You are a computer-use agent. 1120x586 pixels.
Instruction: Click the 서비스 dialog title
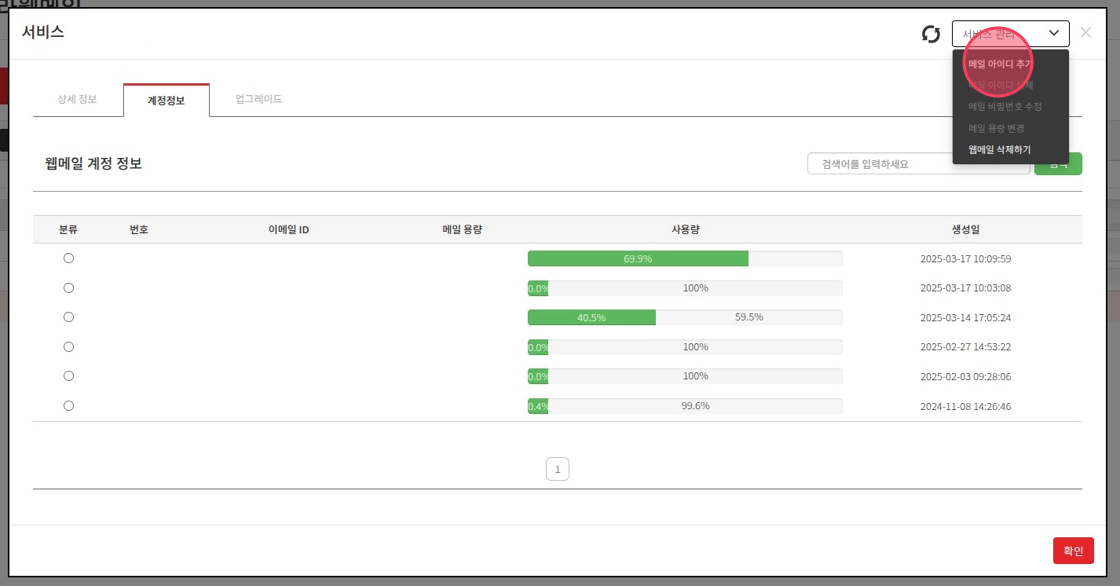pyautogui.click(x=43, y=32)
